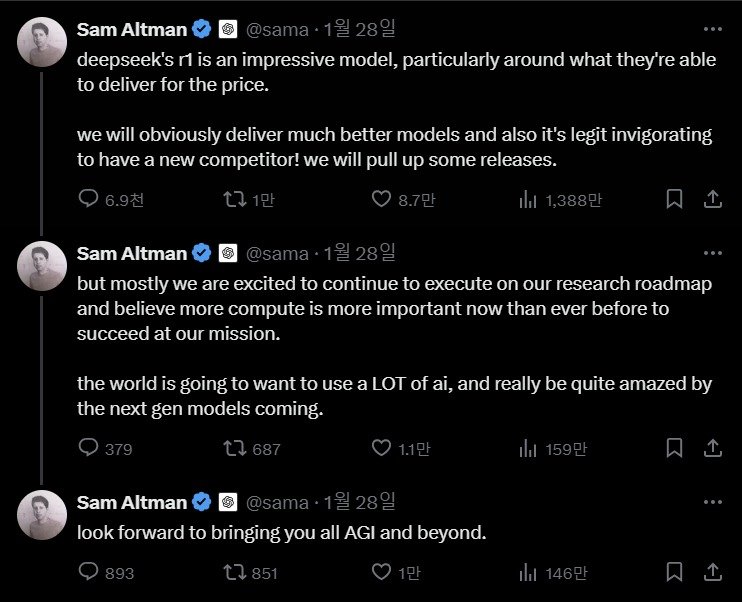Image resolution: width=742 pixels, height=602 pixels.
Task: Open more options on second tweet
Action: click(712, 252)
